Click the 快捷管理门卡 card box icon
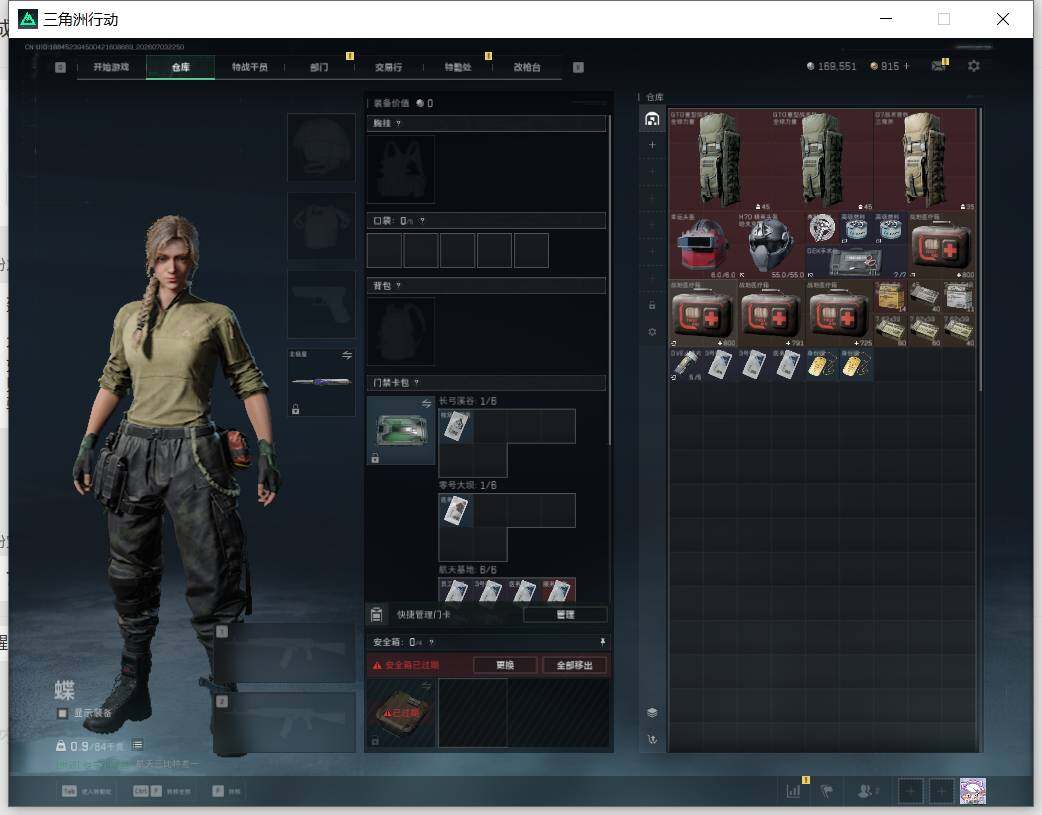This screenshot has width=1042, height=815. 377,614
